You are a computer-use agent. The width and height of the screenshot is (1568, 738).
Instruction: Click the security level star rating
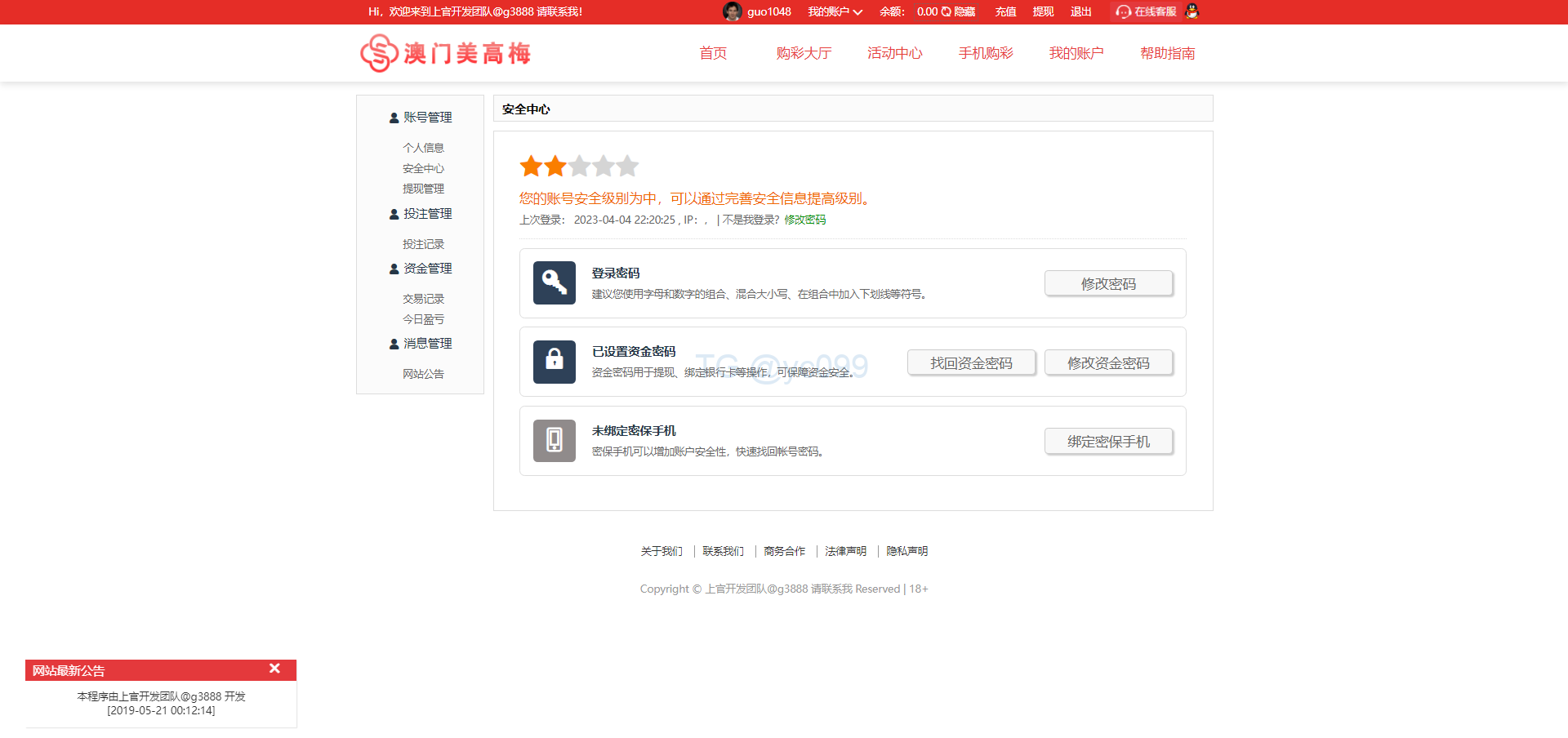[578, 167]
